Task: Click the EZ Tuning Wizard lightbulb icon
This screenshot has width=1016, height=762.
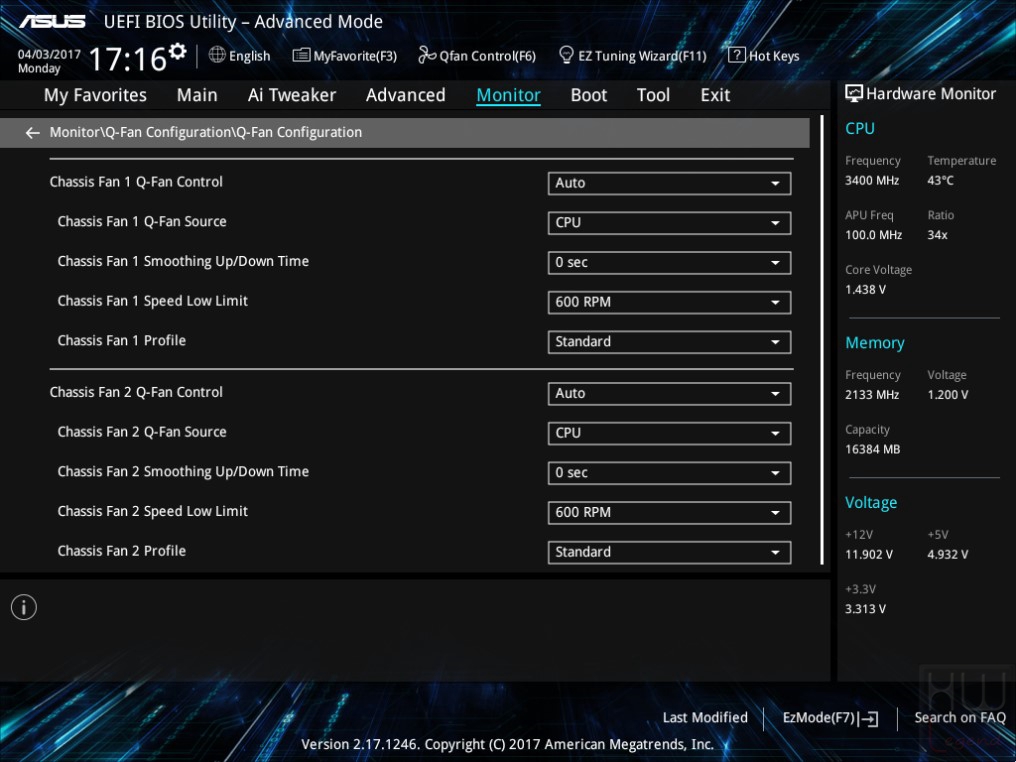Action: pyautogui.click(x=566, y=55)
